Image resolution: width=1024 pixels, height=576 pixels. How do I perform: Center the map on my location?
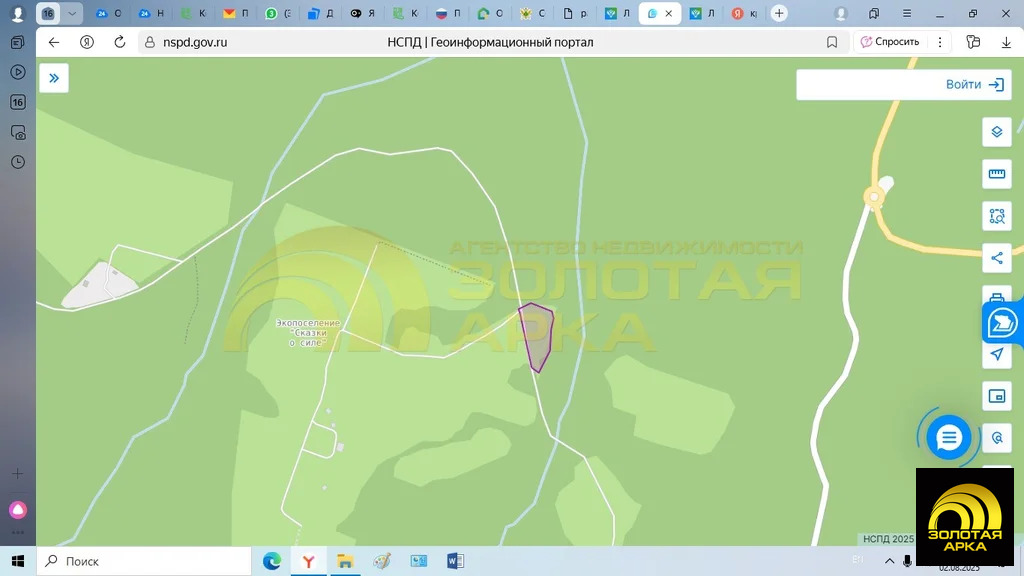[996, 354]
